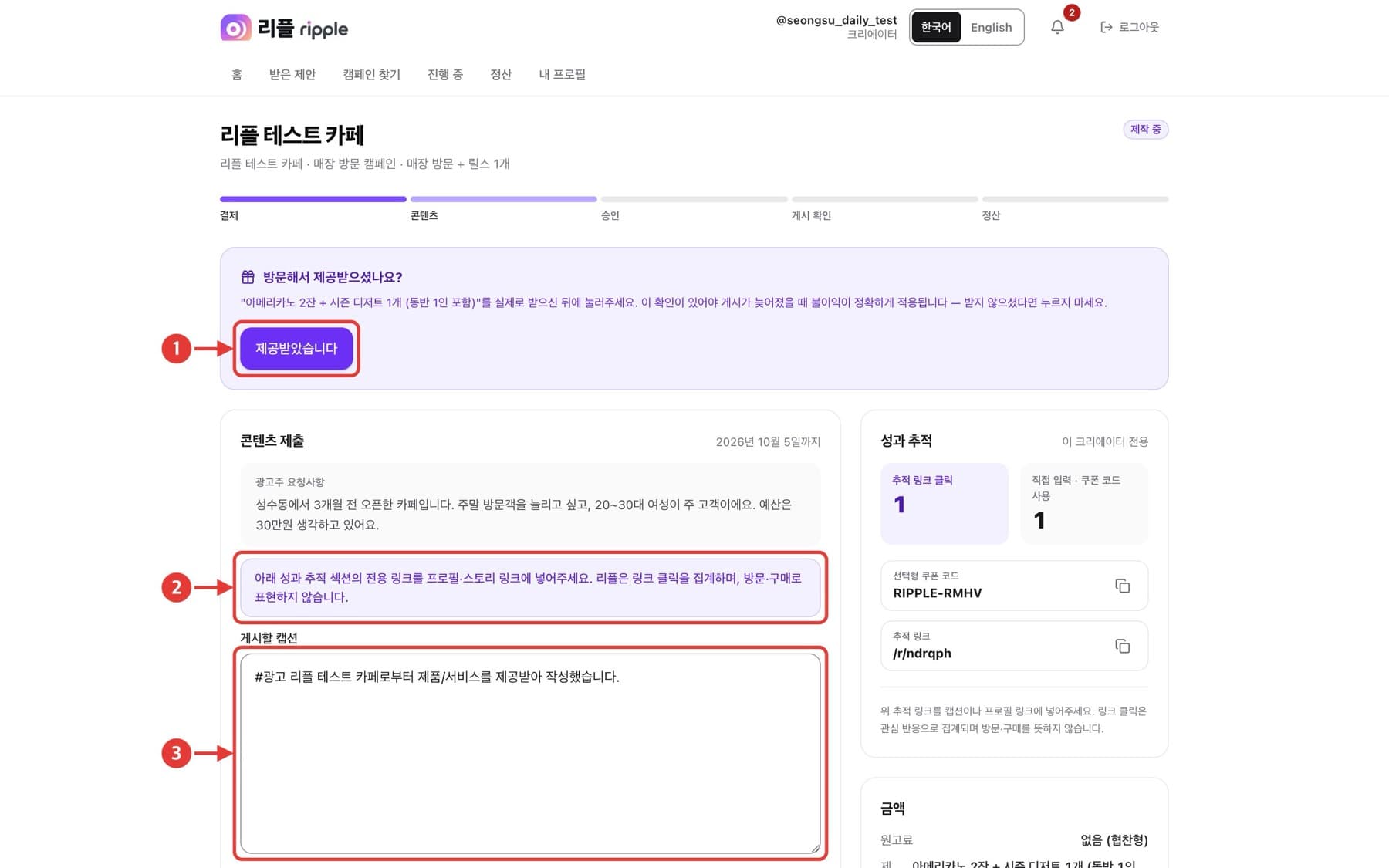Copy the /r/ndrqph tracking link
The width and height of the screenshot is (1389, 868).
tap(1122, 646)
